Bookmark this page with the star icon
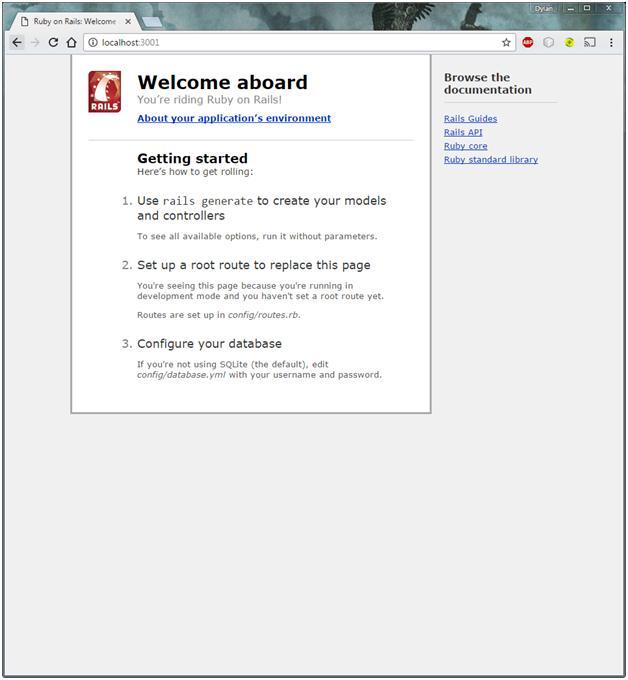The image size is (628, 680). pyautogui.click(x=506, y=42)
